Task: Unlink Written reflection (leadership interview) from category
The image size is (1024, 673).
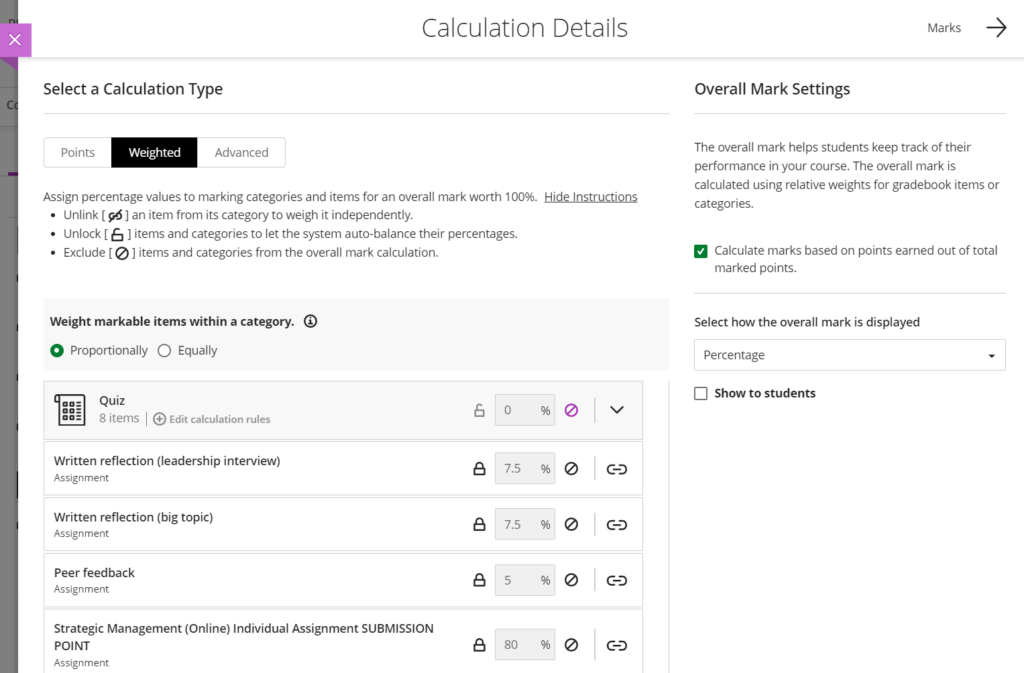Action: (x=617, y=468)
